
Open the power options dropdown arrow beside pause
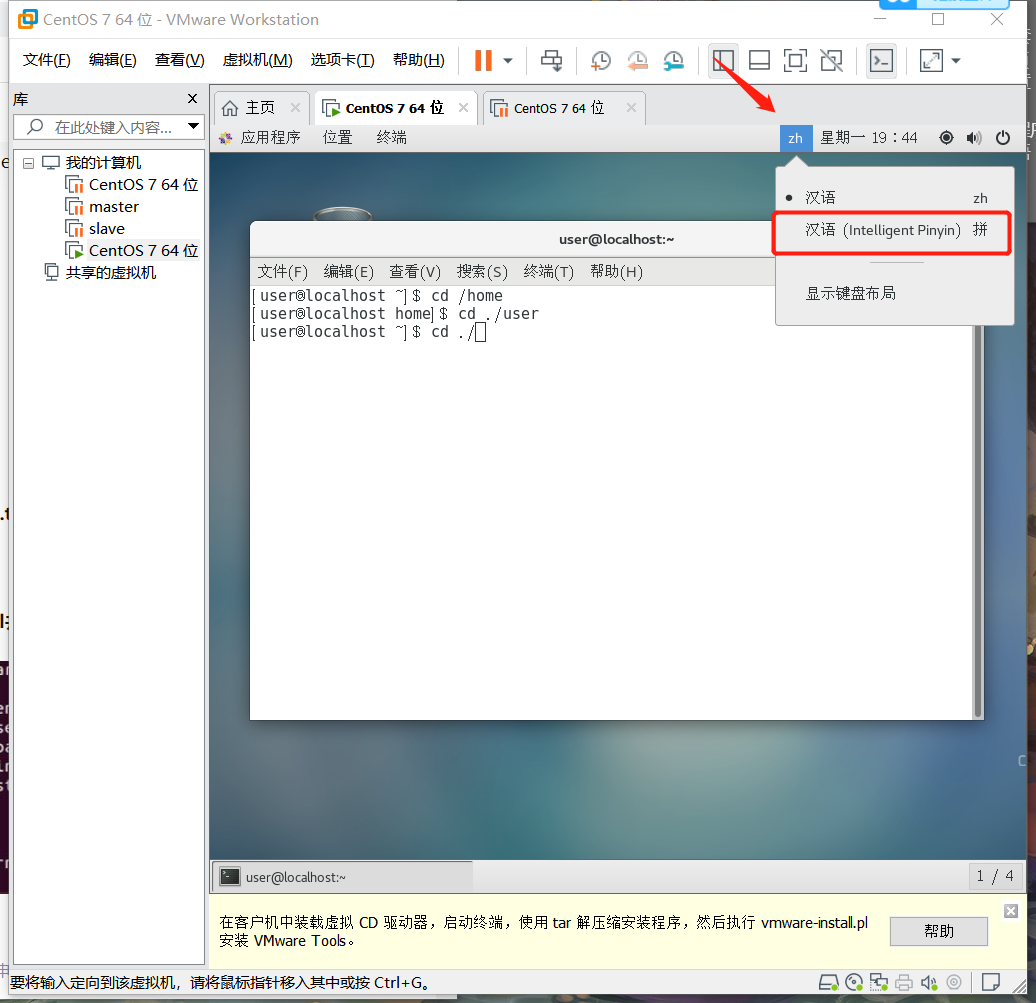tap(507, 61)
